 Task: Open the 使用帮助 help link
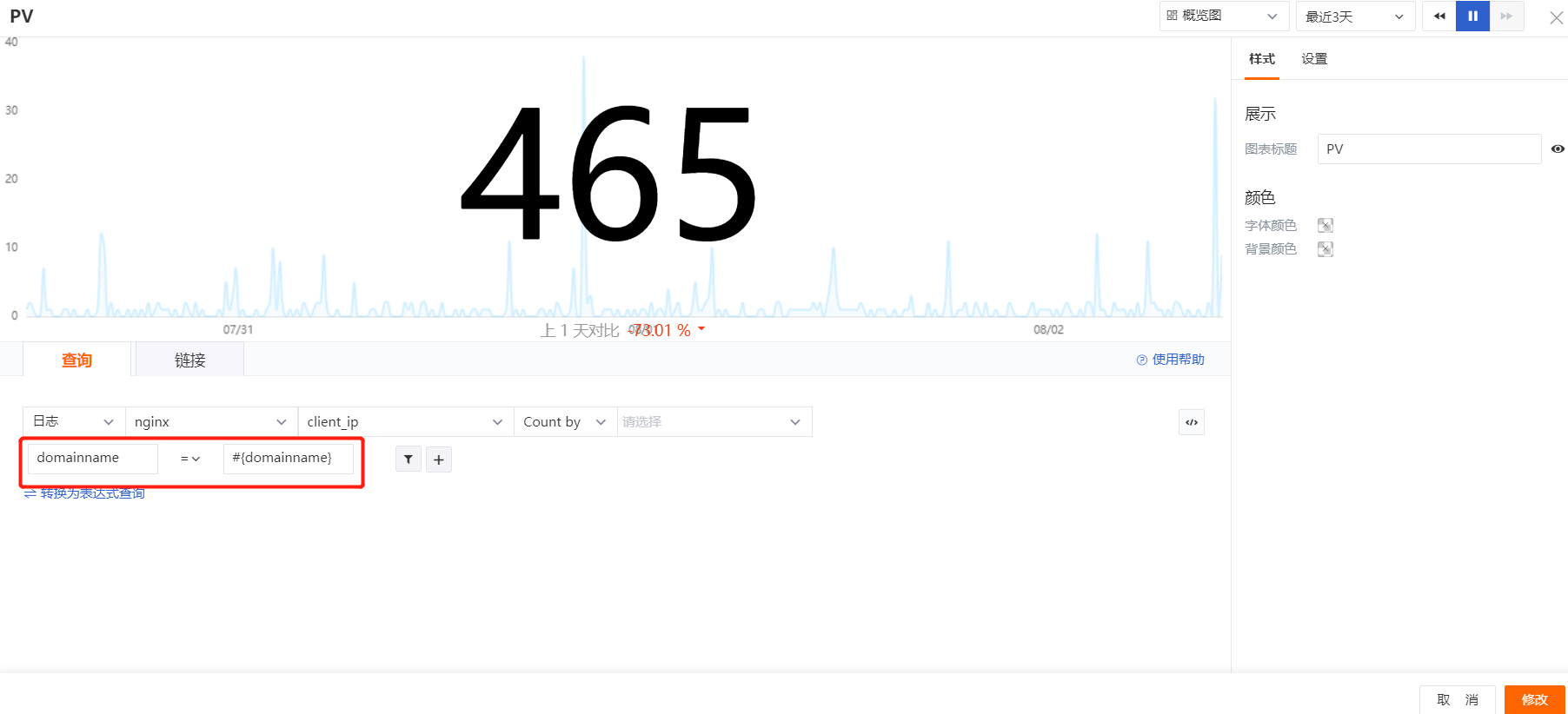[x=1170, y=360]
